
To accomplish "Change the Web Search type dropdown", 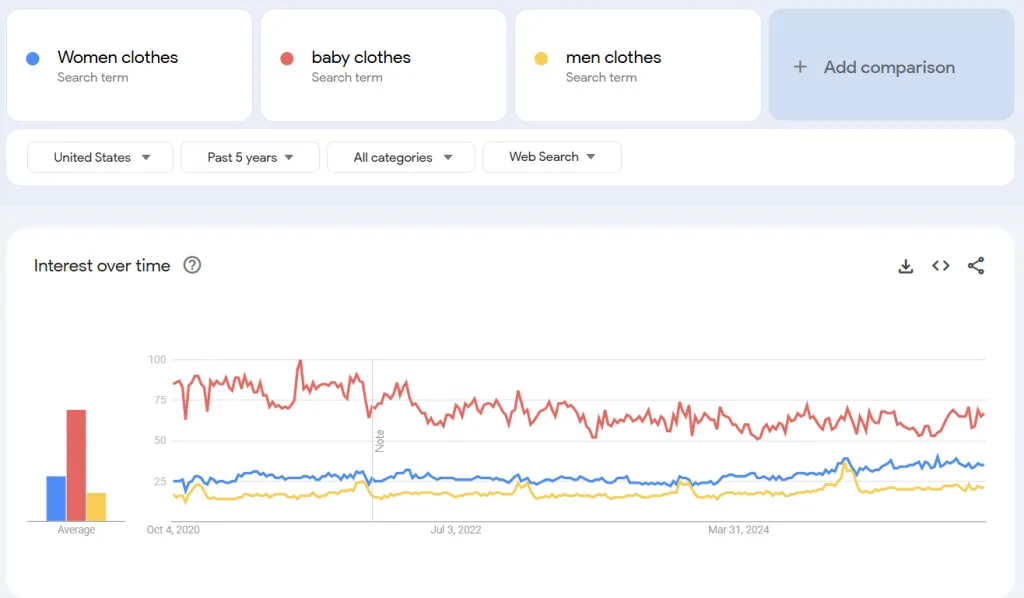I will click(551, 157).
